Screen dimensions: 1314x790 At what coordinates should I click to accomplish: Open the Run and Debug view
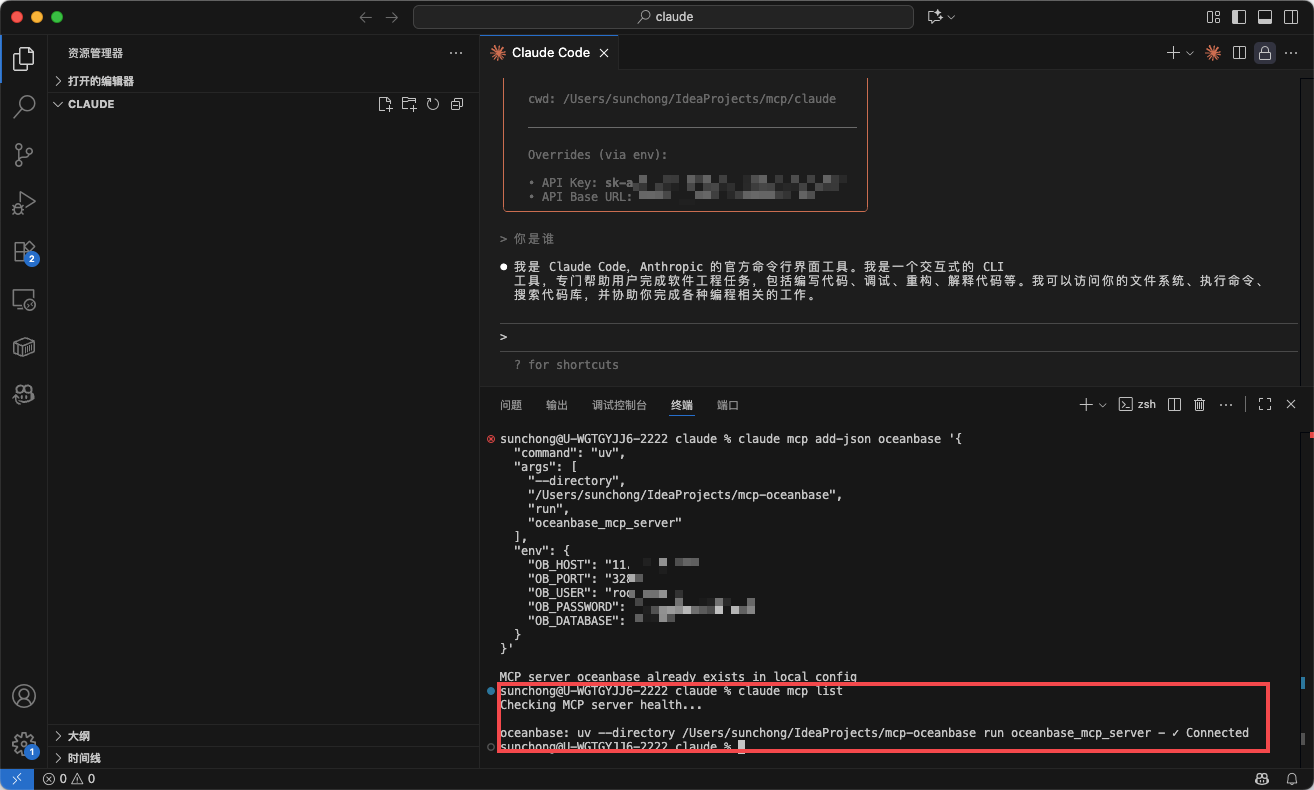[24, 203]
